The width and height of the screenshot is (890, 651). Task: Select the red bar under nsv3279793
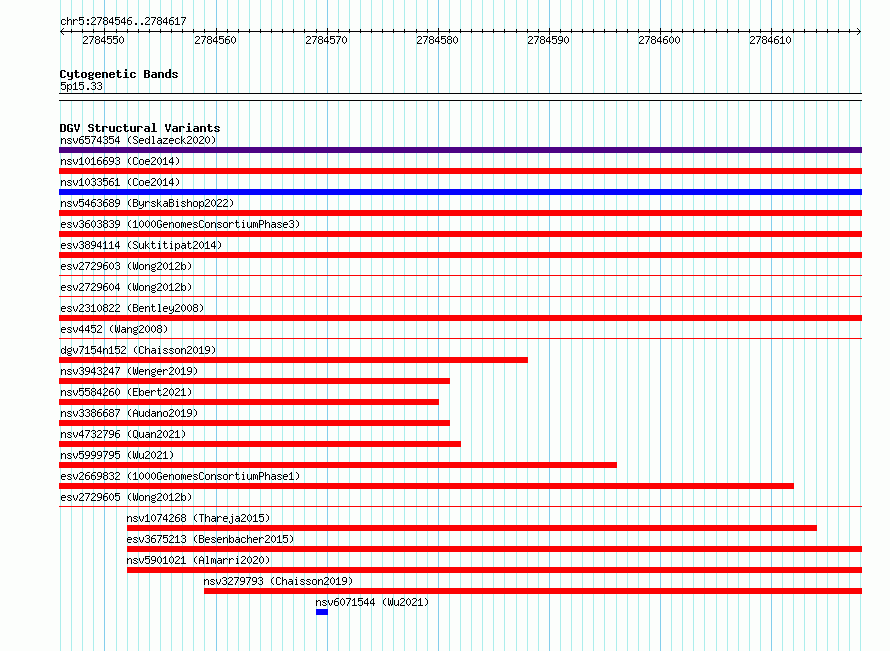coord(533,591)
